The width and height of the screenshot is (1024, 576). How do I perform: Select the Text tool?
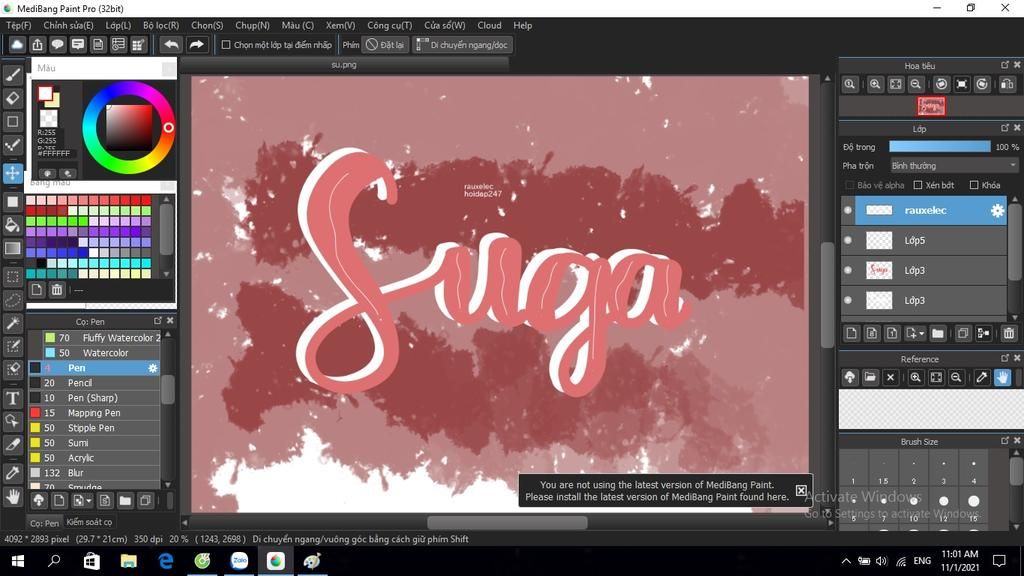[x=12, y=398]
